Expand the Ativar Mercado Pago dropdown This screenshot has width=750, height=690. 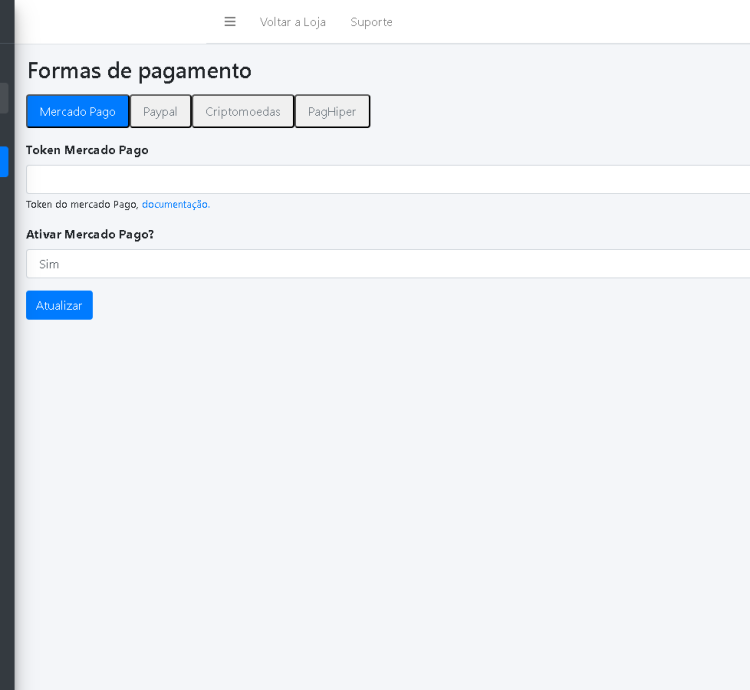388,264
